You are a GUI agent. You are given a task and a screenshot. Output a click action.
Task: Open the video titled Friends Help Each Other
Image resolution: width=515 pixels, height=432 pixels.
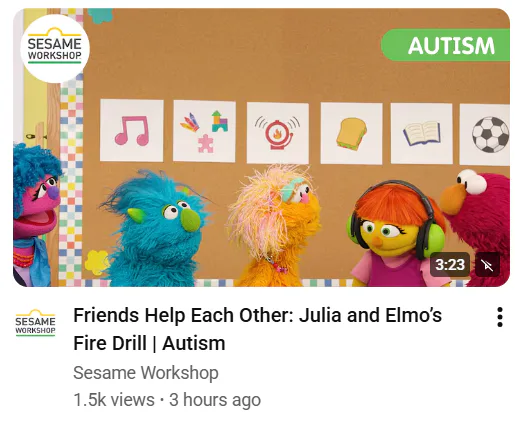pos(257,329)
